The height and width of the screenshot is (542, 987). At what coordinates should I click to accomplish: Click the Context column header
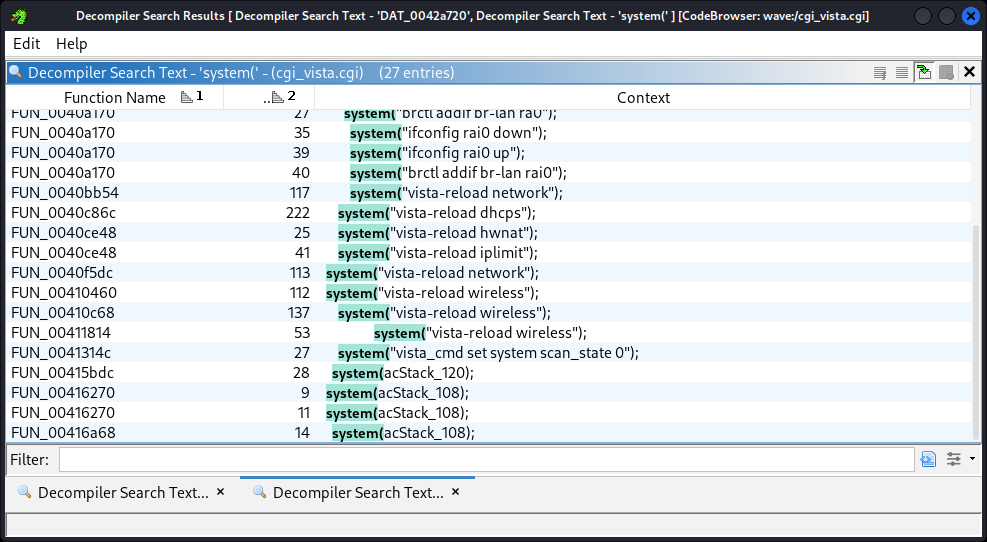click(643, 97)
